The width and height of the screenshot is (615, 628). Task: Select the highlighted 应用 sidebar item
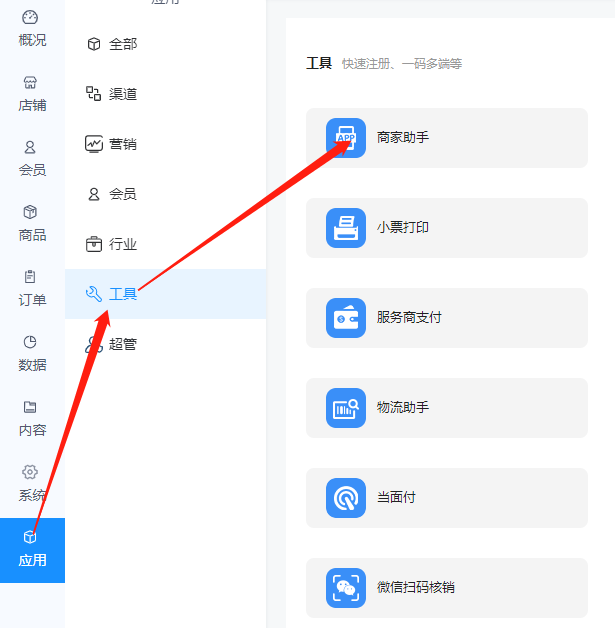point(32,550)
